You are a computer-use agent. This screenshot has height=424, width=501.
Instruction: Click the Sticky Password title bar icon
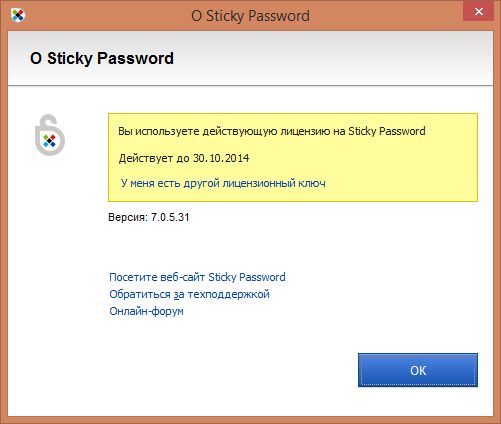pos(18,15)
